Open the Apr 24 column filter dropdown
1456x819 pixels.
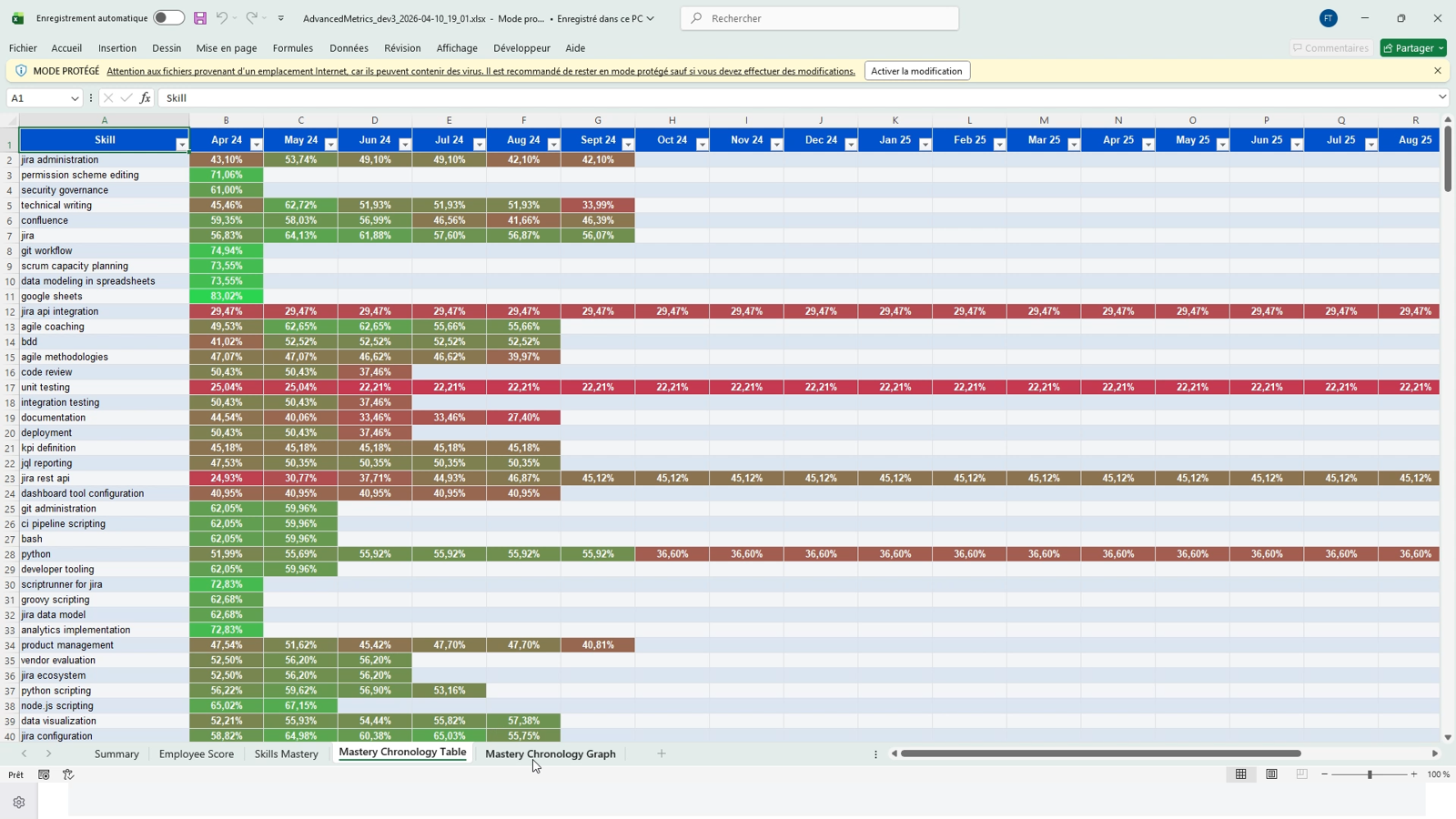pos(256,142)
